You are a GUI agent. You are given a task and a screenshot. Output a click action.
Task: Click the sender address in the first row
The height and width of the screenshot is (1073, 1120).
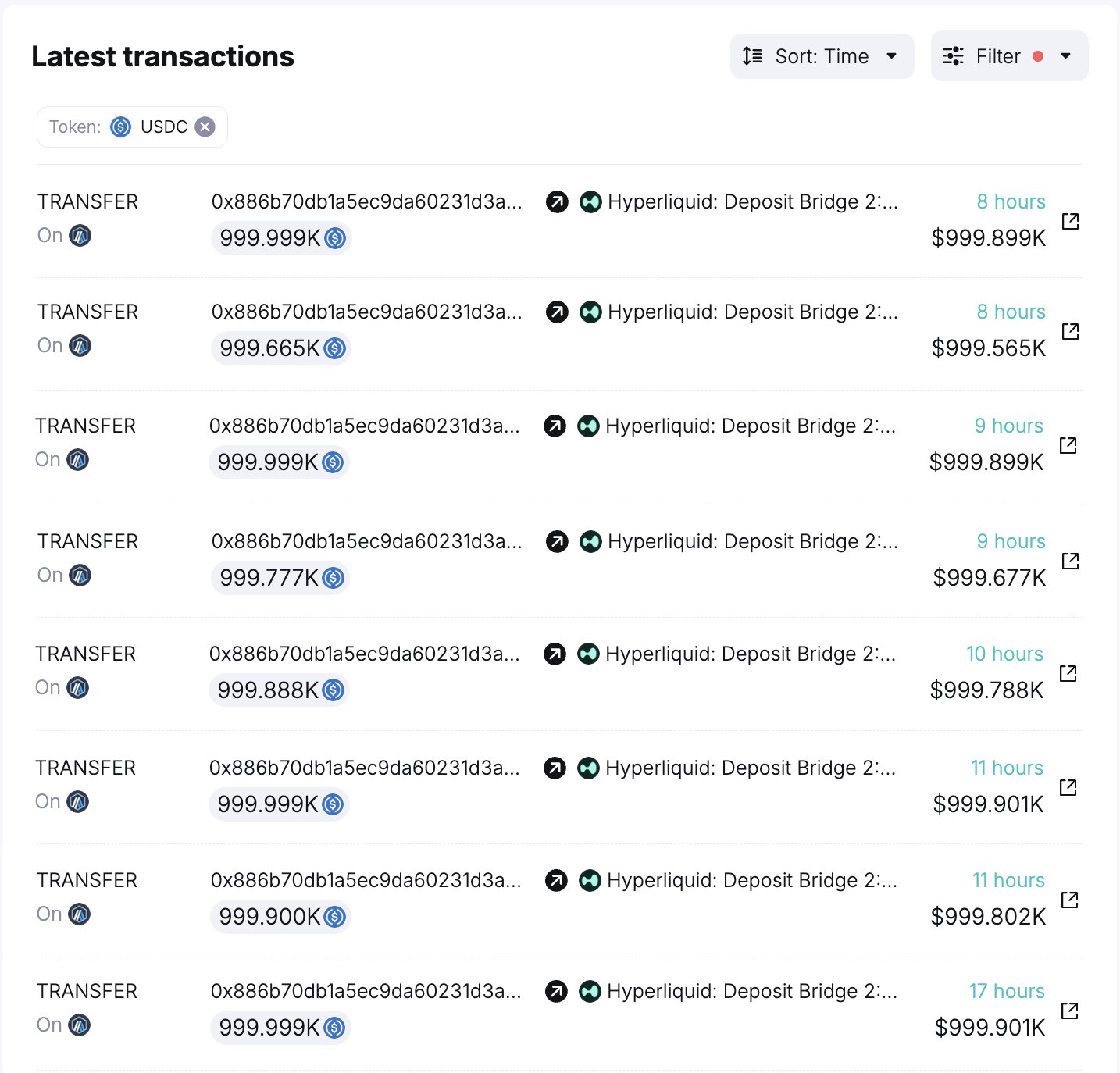[x=366, y=201]
